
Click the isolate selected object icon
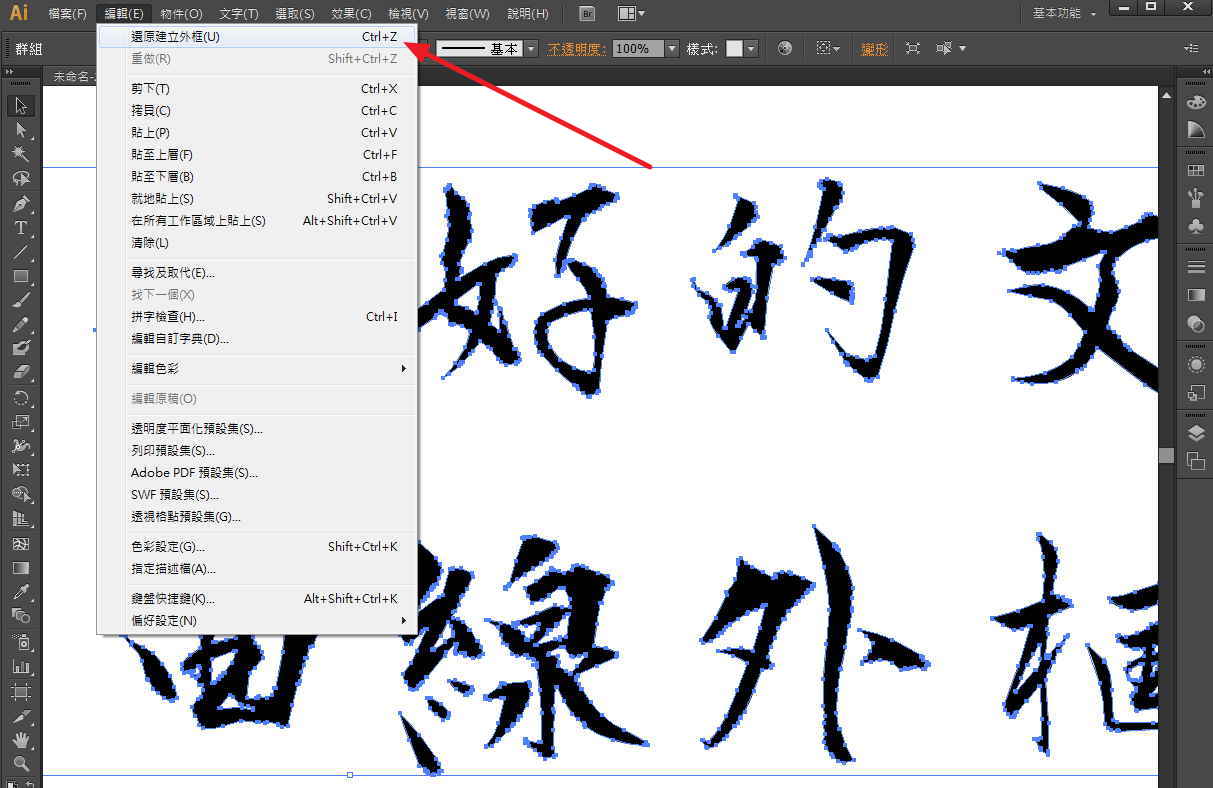coord(913,48)
